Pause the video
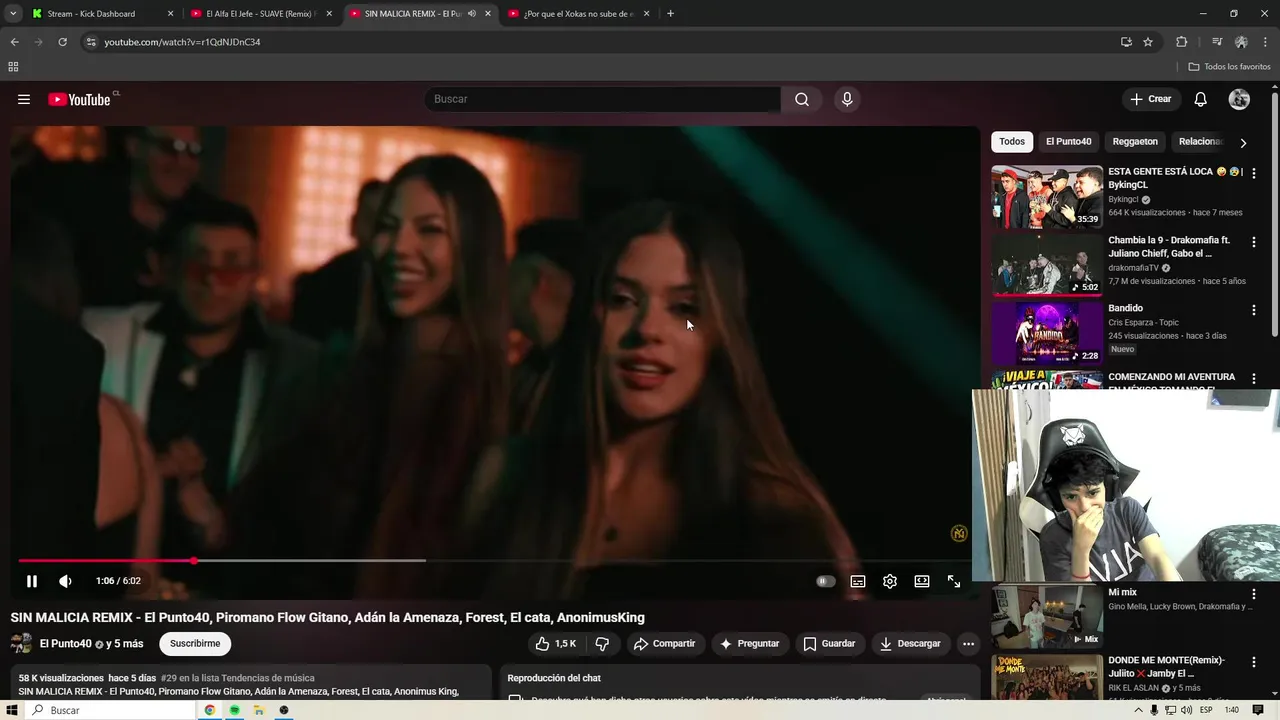Viewport: 1280px width, 720px height. [32, 581]
